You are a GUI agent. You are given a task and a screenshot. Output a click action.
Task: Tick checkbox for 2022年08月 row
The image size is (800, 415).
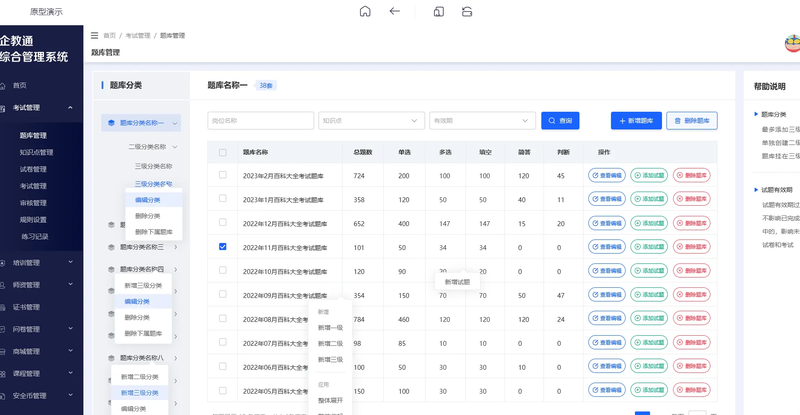point(222,318)
